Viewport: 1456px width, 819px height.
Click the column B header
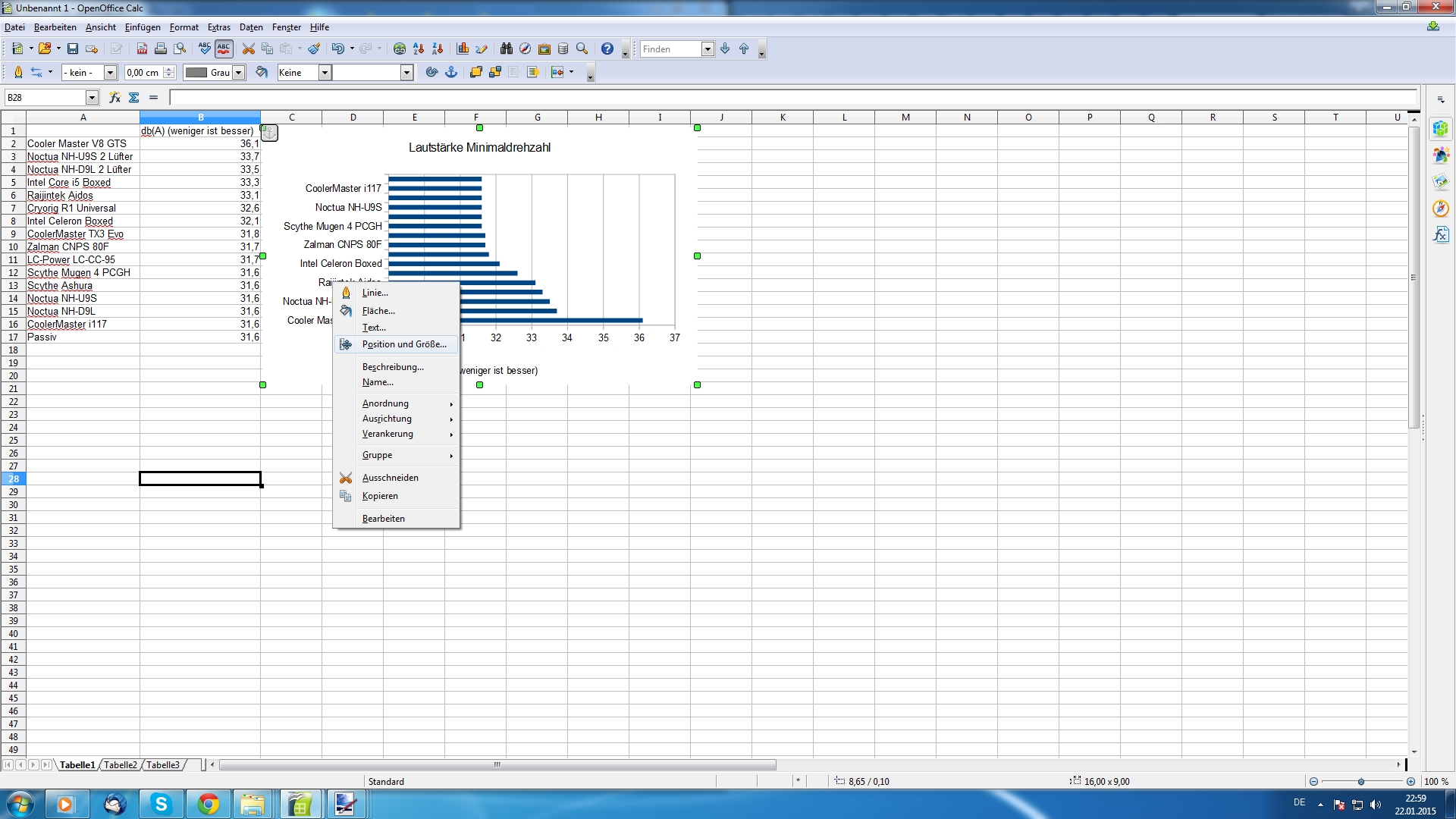point(200,118)
